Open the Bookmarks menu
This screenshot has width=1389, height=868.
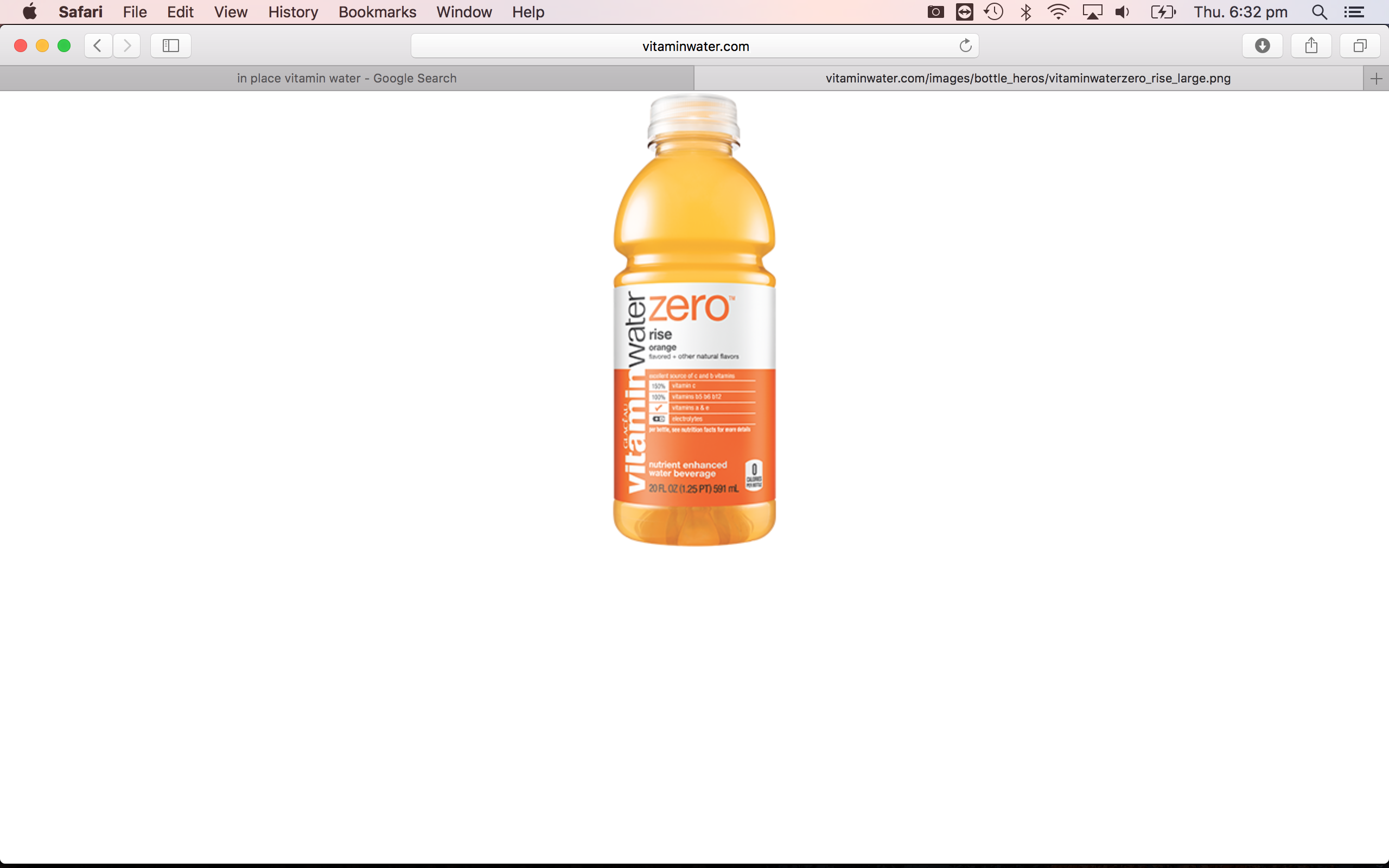point(377,12)
